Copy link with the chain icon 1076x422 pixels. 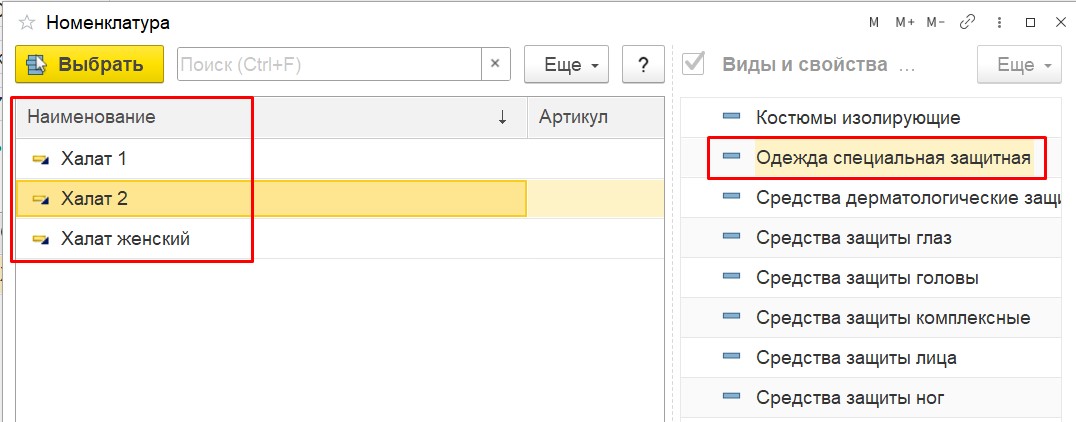click(x=968, y=23)
